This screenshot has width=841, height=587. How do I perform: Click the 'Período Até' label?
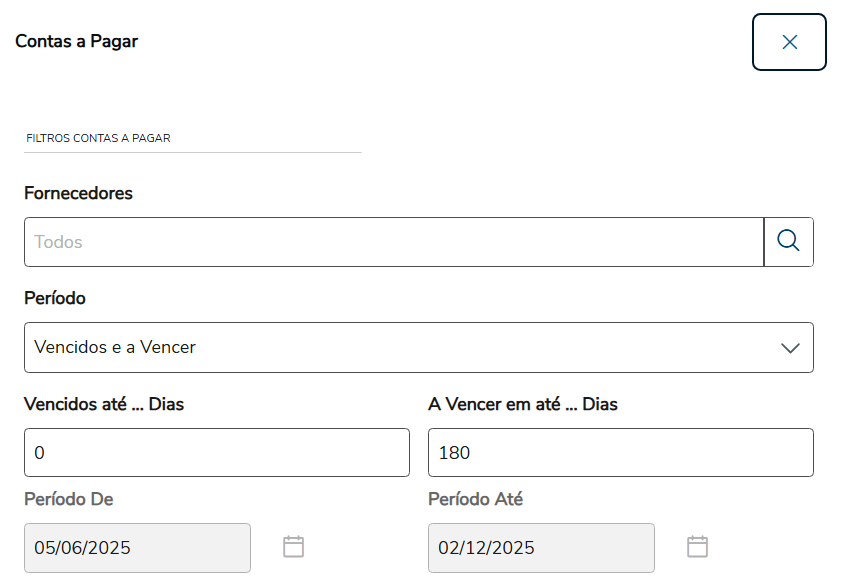[x=475, y=499]
